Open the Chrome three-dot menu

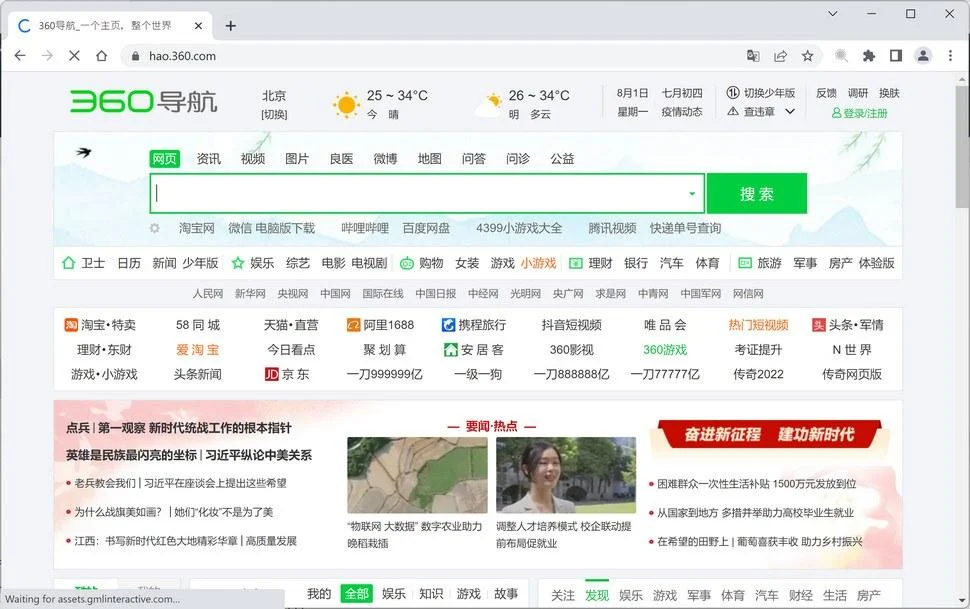pos(950,56)
